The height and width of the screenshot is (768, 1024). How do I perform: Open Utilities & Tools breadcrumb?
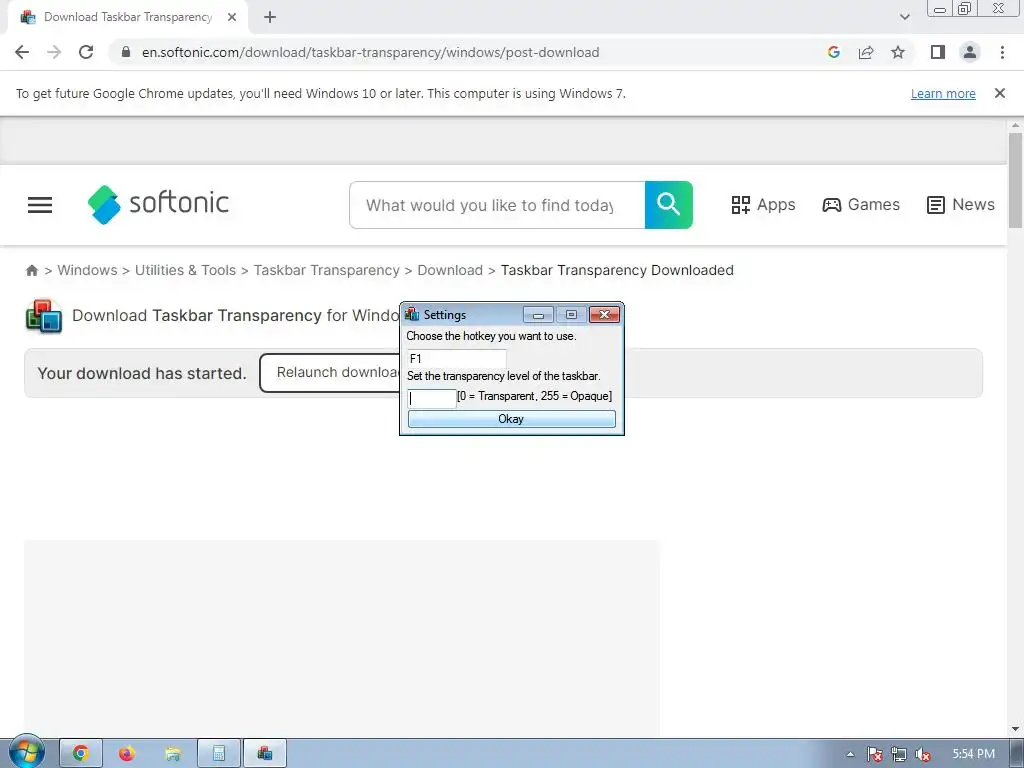[x=185, y=270]
